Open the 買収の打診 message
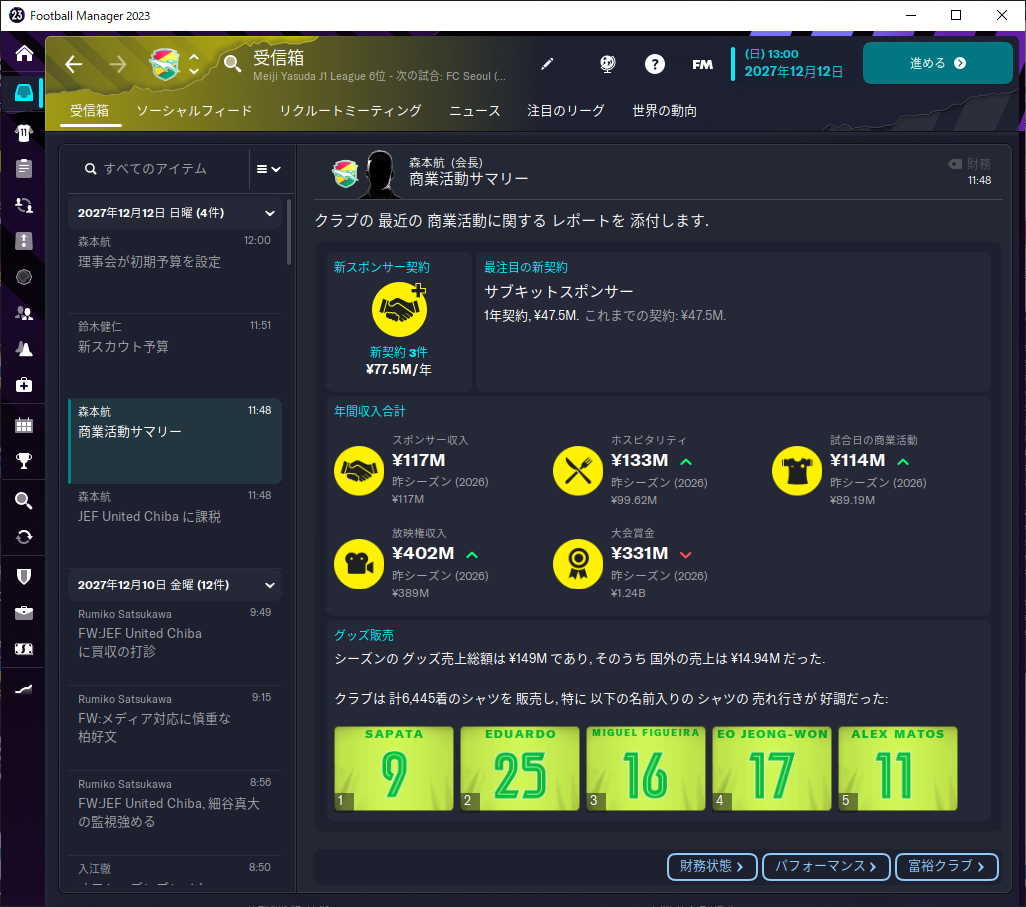Screen dimensions: 1026x907 coord(175,643)
